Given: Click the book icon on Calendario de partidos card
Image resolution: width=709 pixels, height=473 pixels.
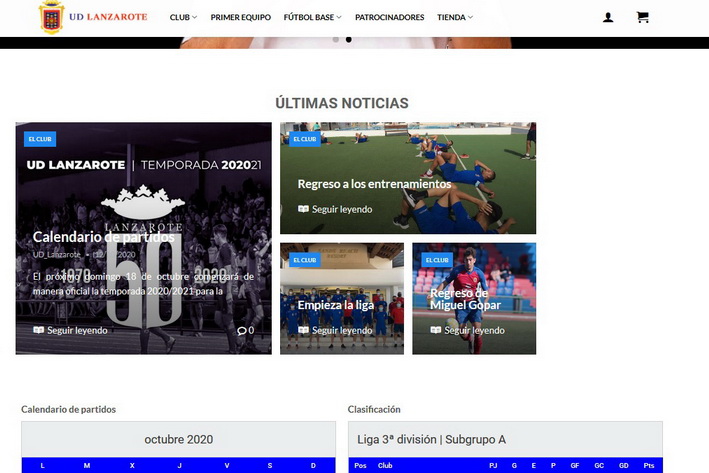Looking at the screenshot, I should tap(39, 330).
